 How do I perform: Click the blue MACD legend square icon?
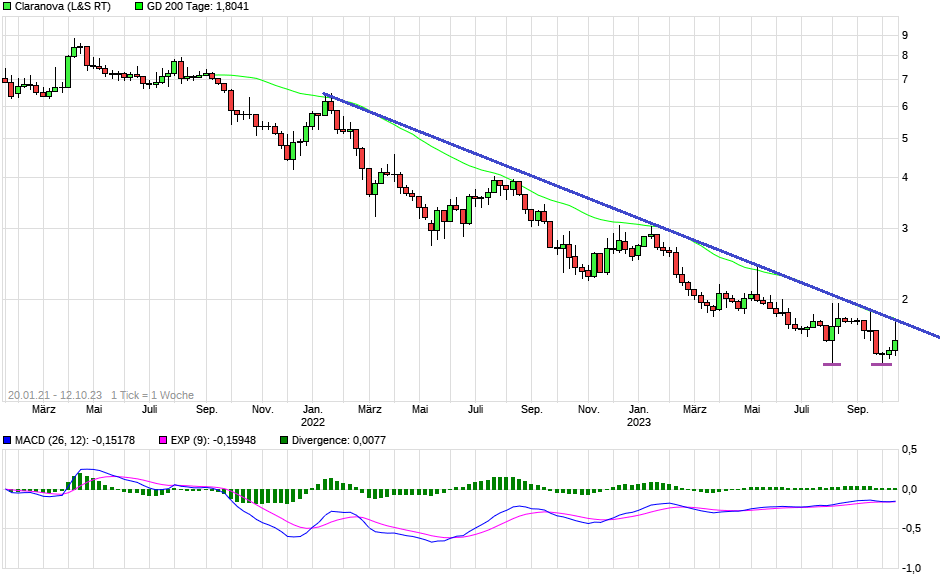click(7, 438)
